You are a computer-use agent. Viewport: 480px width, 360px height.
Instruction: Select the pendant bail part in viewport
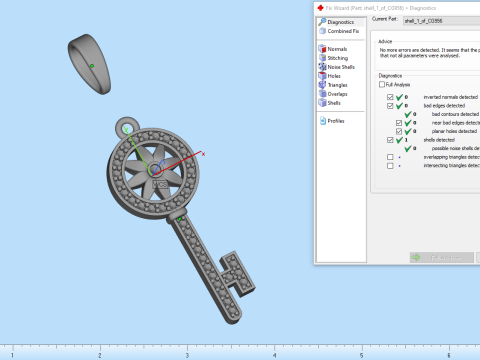tap(89, 64)
